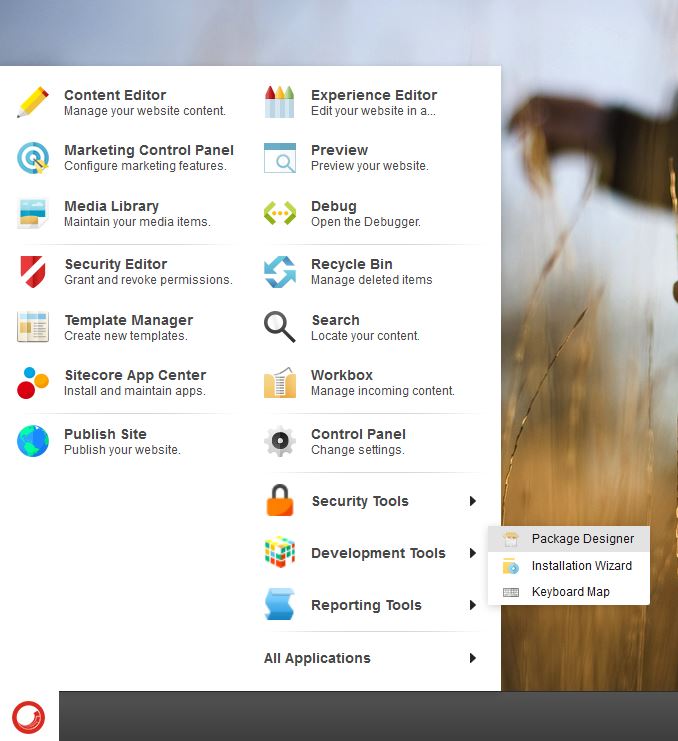Viewport: 678px width, 741px height.
Task: Click 'Maintain your media items.' description
Action: pyautogui.click(x=137, y=222)
